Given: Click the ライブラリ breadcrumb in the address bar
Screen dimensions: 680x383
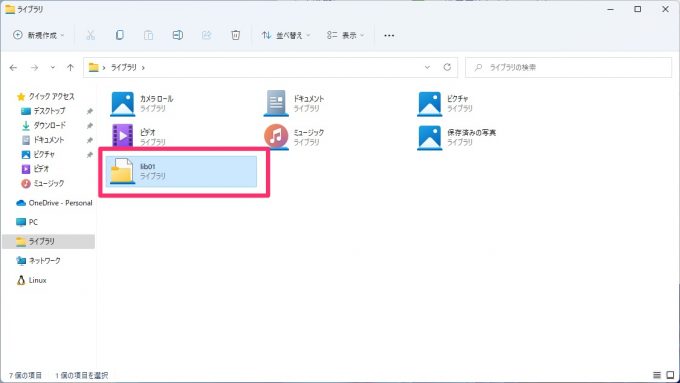Looking at the screenshot, I should point(124,67).
